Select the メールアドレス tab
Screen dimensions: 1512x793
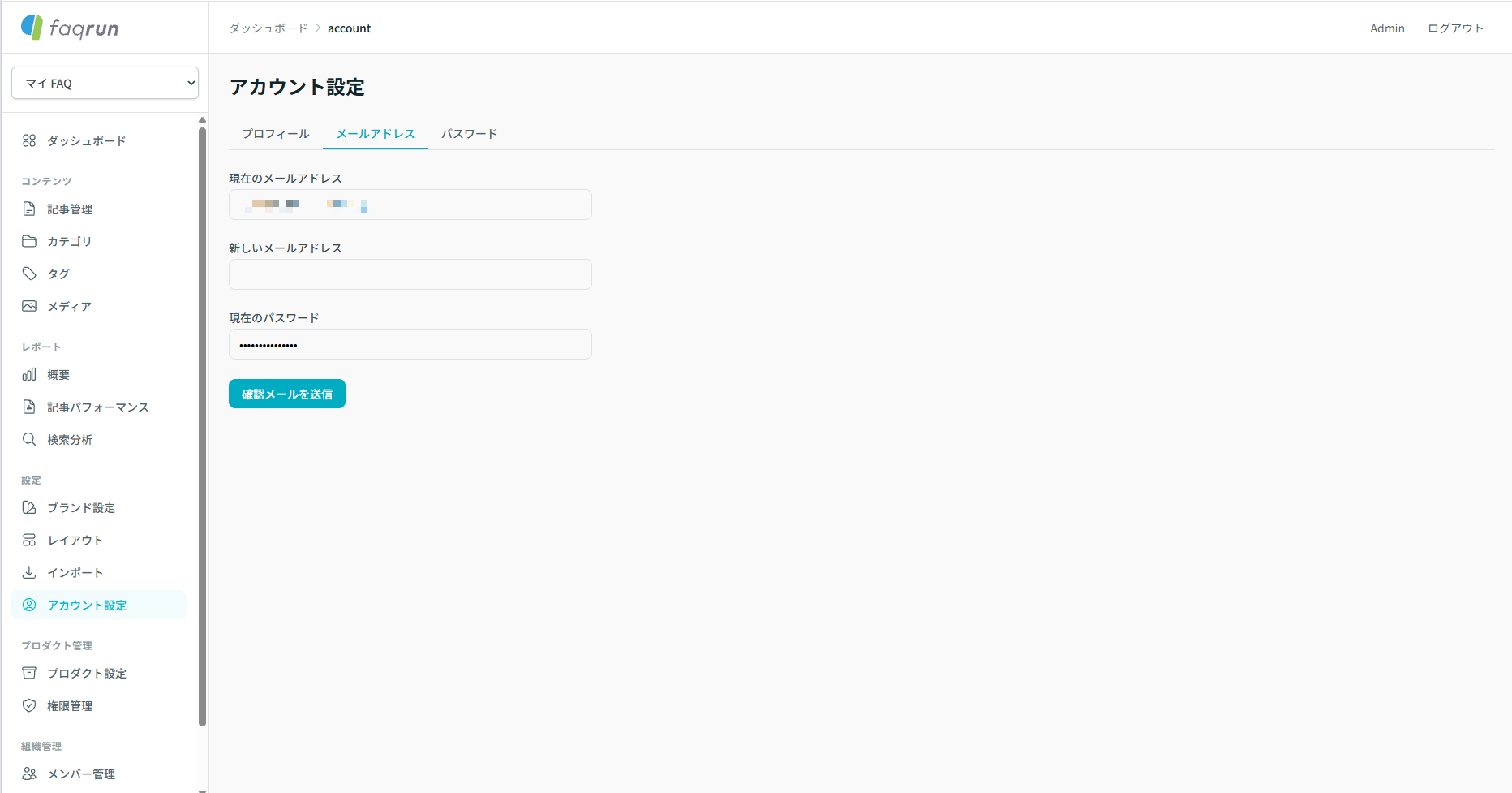pyautogui.click(x=376, y=134)
